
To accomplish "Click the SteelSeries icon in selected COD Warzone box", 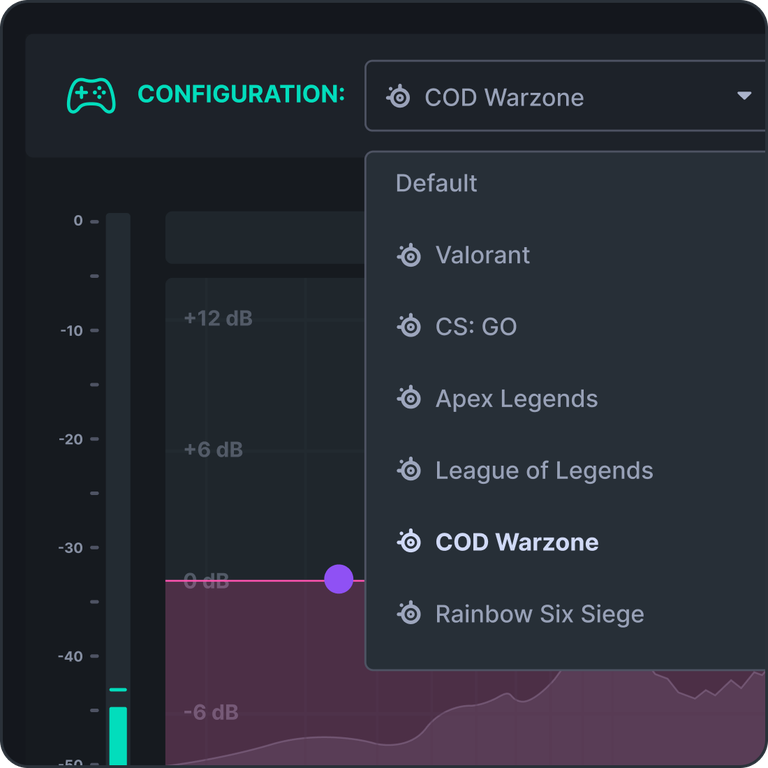I will pyautogui.click(x=398, y=97).
